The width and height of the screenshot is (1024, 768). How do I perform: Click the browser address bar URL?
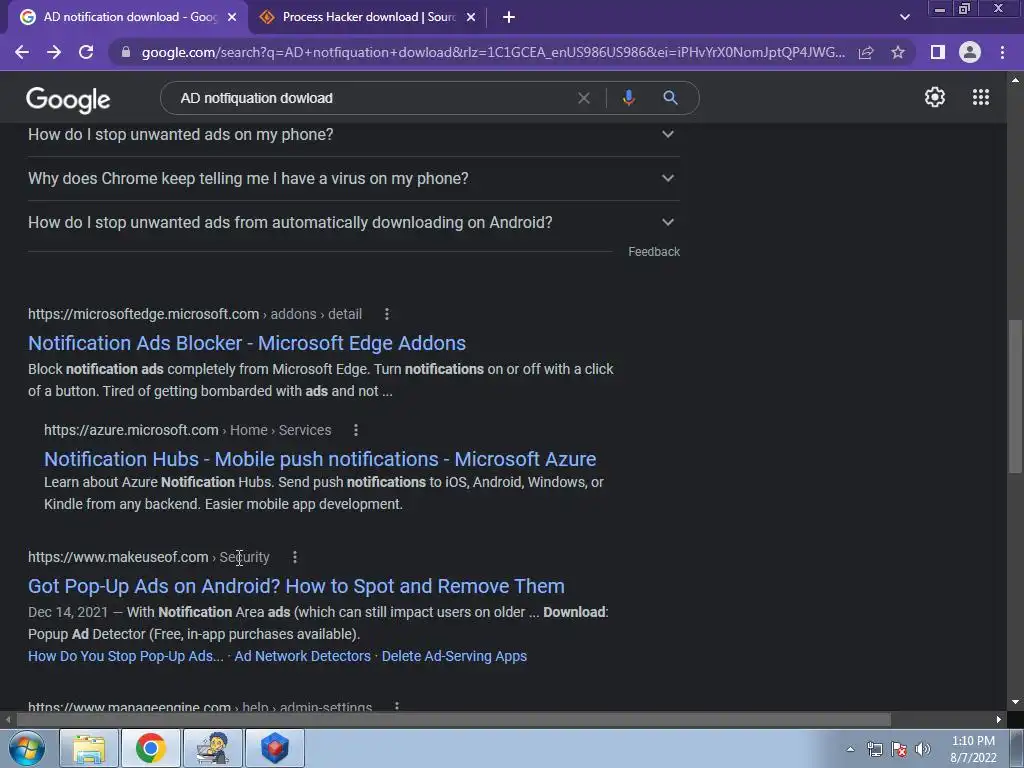click(493, 52)
